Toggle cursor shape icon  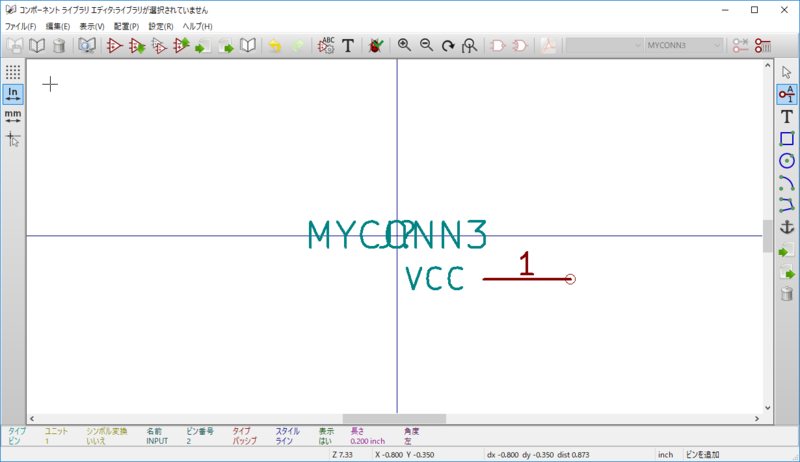coord(13,139)
